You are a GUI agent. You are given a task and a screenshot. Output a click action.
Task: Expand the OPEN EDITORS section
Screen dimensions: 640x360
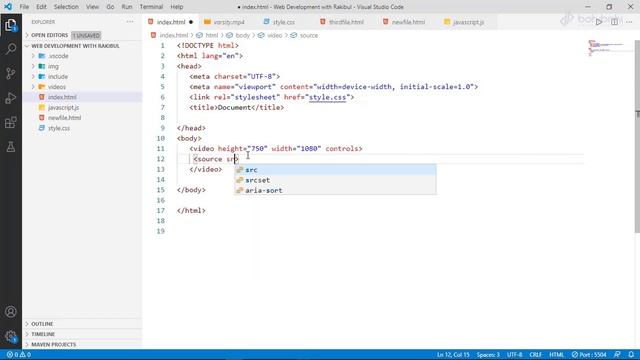(x=49, y=36)
